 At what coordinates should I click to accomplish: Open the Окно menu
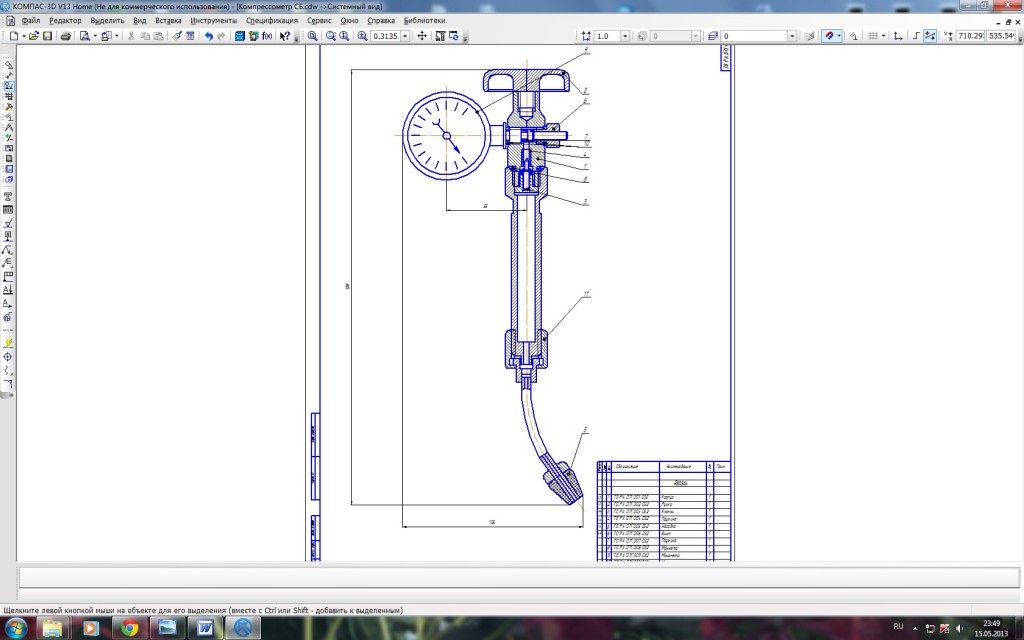tap(349, 20)
